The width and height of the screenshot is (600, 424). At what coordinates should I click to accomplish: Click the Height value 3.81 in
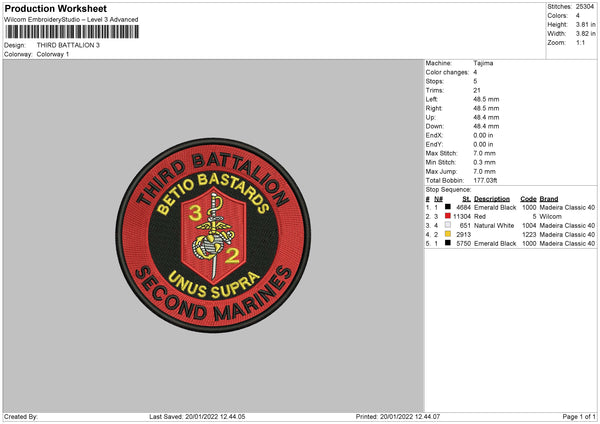click(585, 24)
